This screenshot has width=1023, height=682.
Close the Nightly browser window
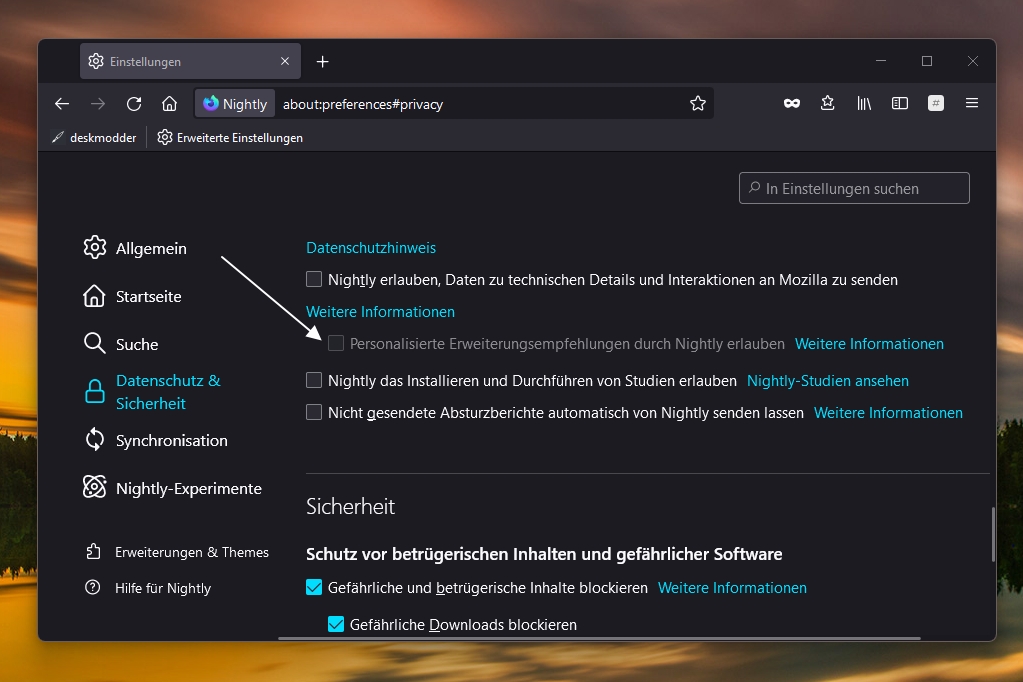(973, 61)
